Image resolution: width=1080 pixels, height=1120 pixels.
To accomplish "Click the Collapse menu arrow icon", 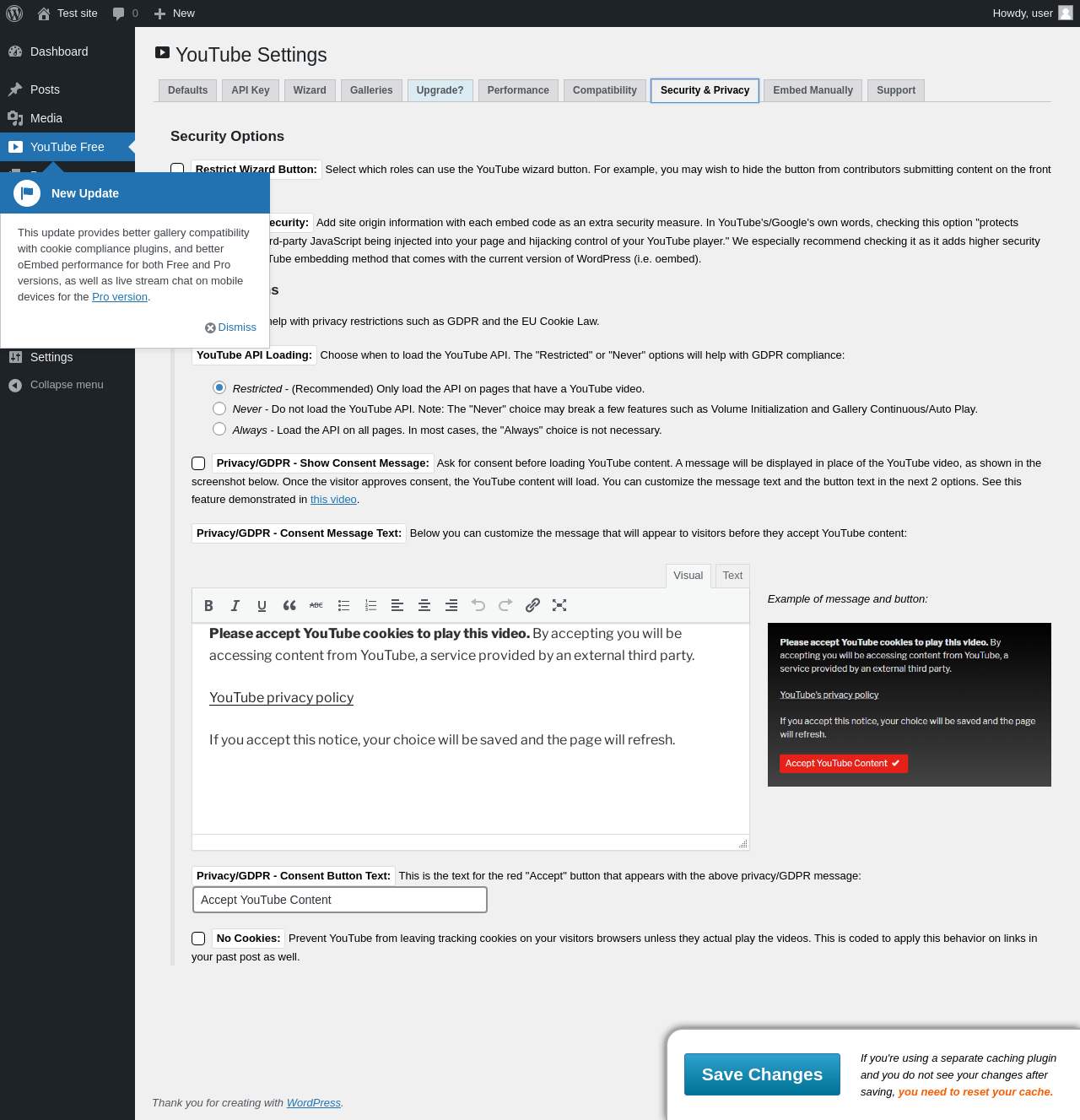I will (15, 385).
